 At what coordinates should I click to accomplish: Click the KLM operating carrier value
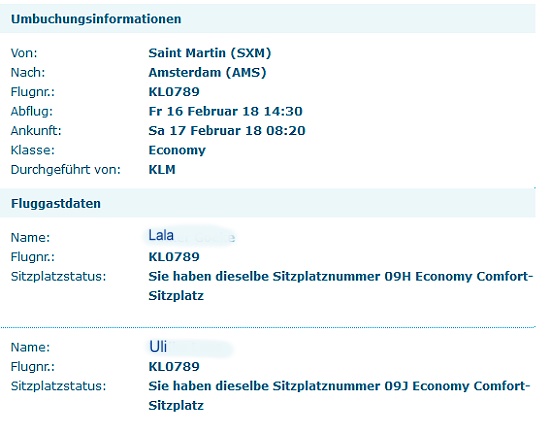162,170
